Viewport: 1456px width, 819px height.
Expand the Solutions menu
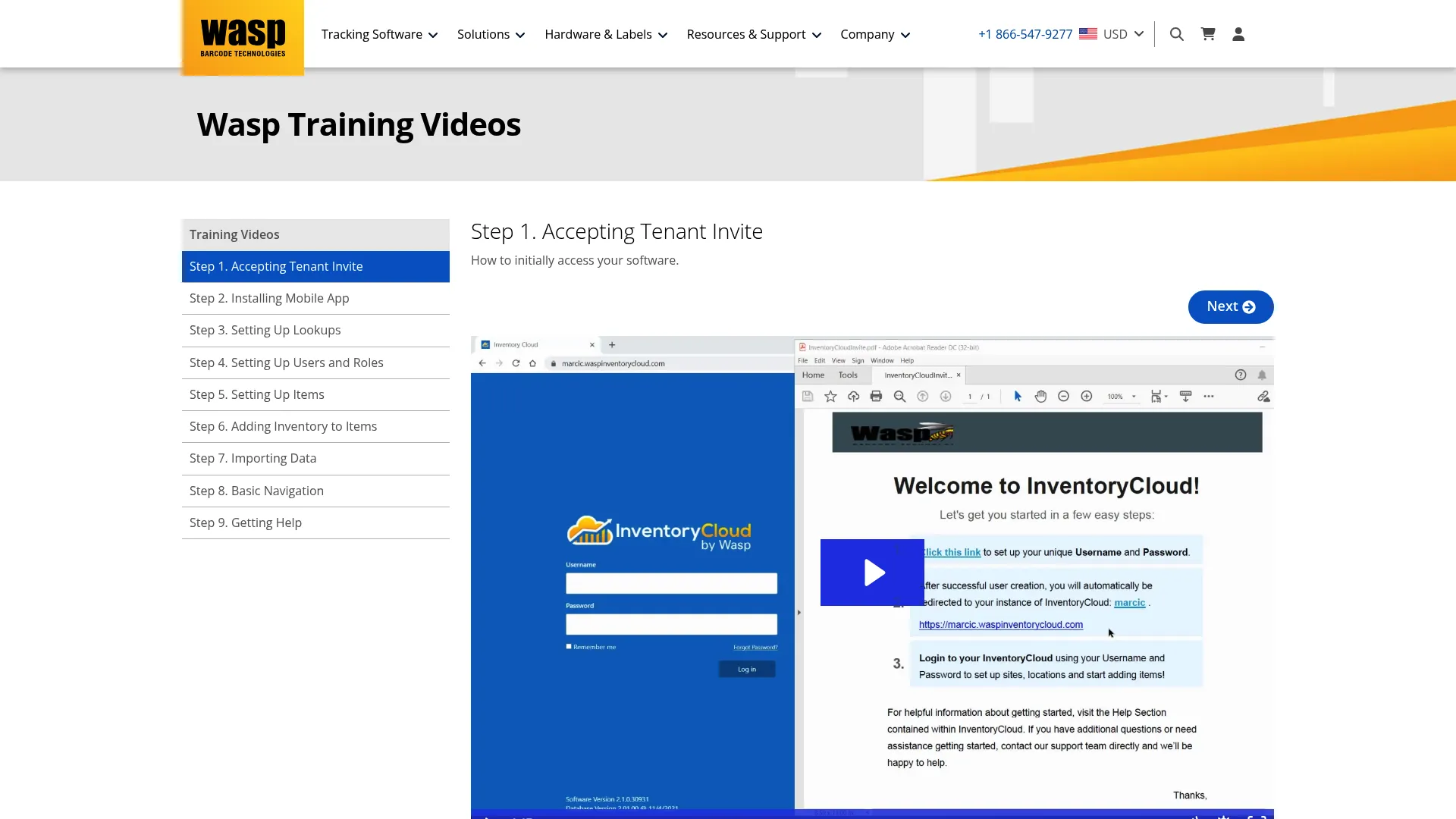click(491, 34)
